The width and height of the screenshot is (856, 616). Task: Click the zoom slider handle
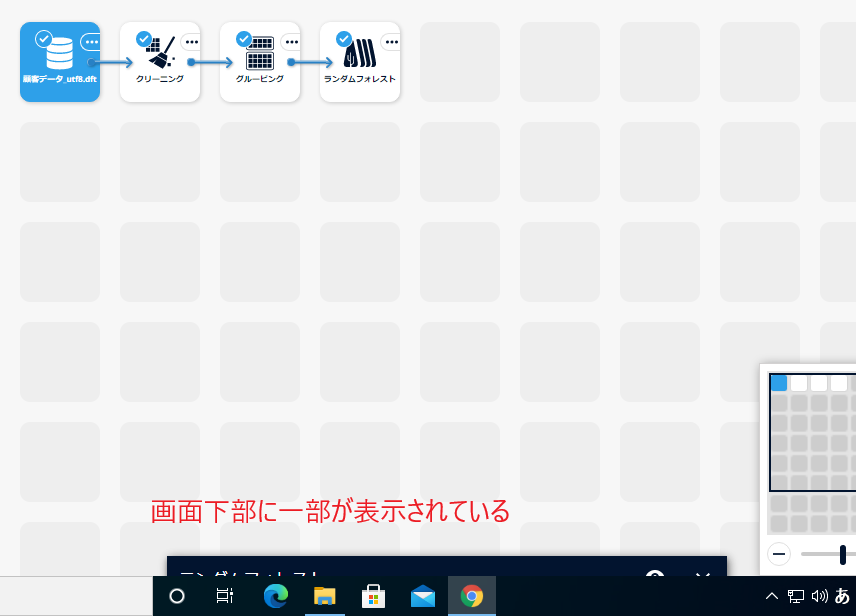point(843,554)
